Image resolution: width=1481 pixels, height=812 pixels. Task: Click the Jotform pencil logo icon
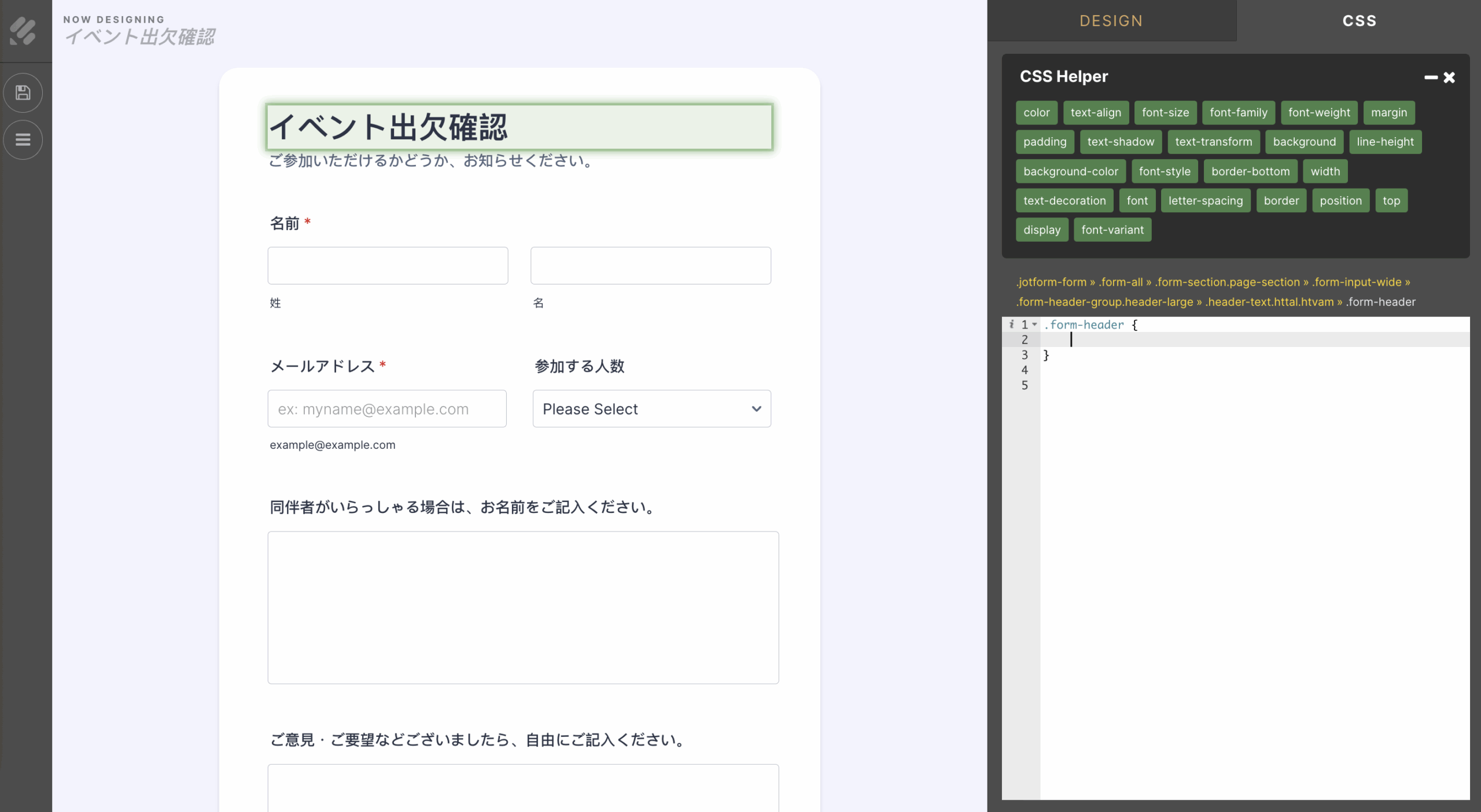click(x=23, y=31)
